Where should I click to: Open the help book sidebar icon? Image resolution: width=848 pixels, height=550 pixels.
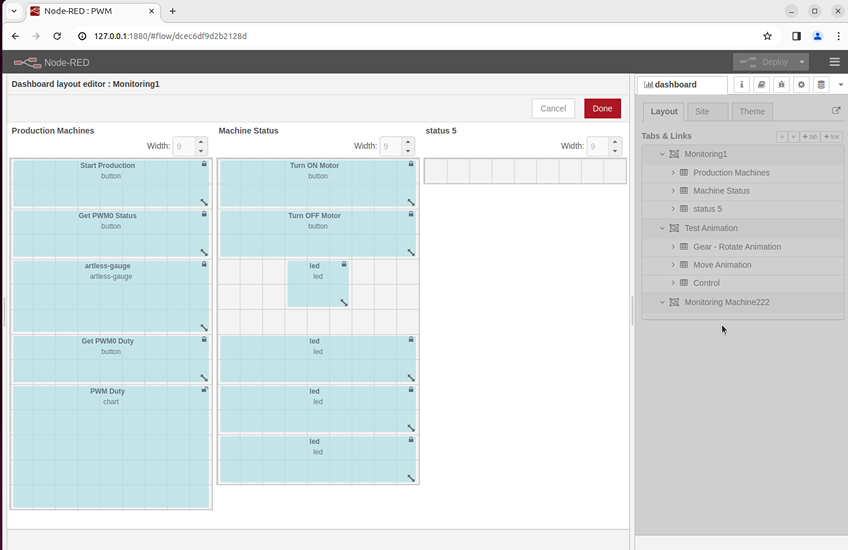(761, 85)
